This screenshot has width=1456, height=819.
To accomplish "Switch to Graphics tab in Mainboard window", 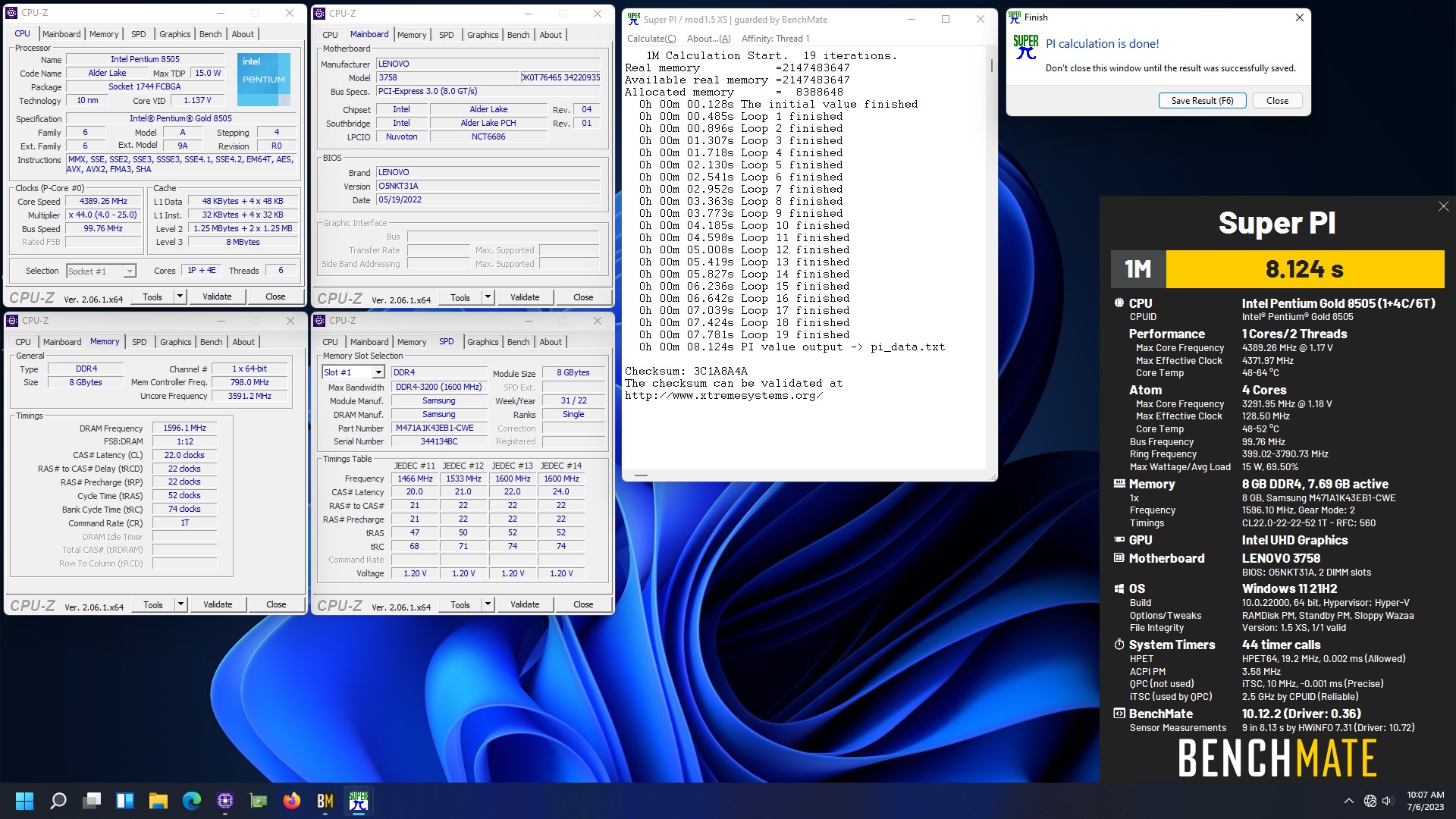I will 482,35.
